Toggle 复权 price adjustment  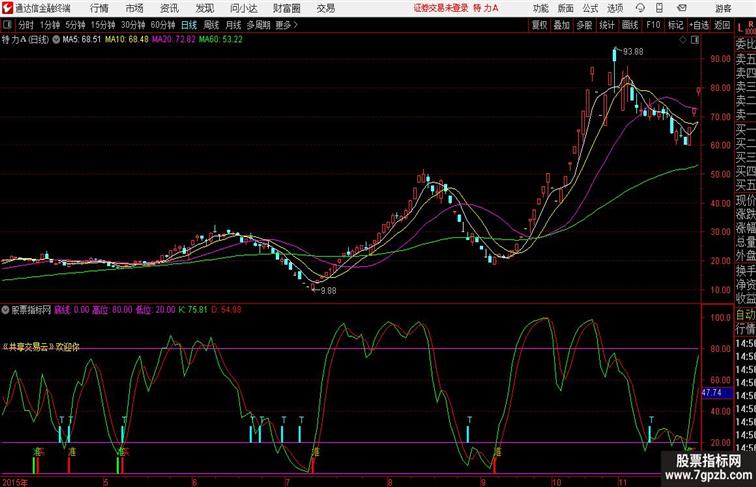click(539, 25)
